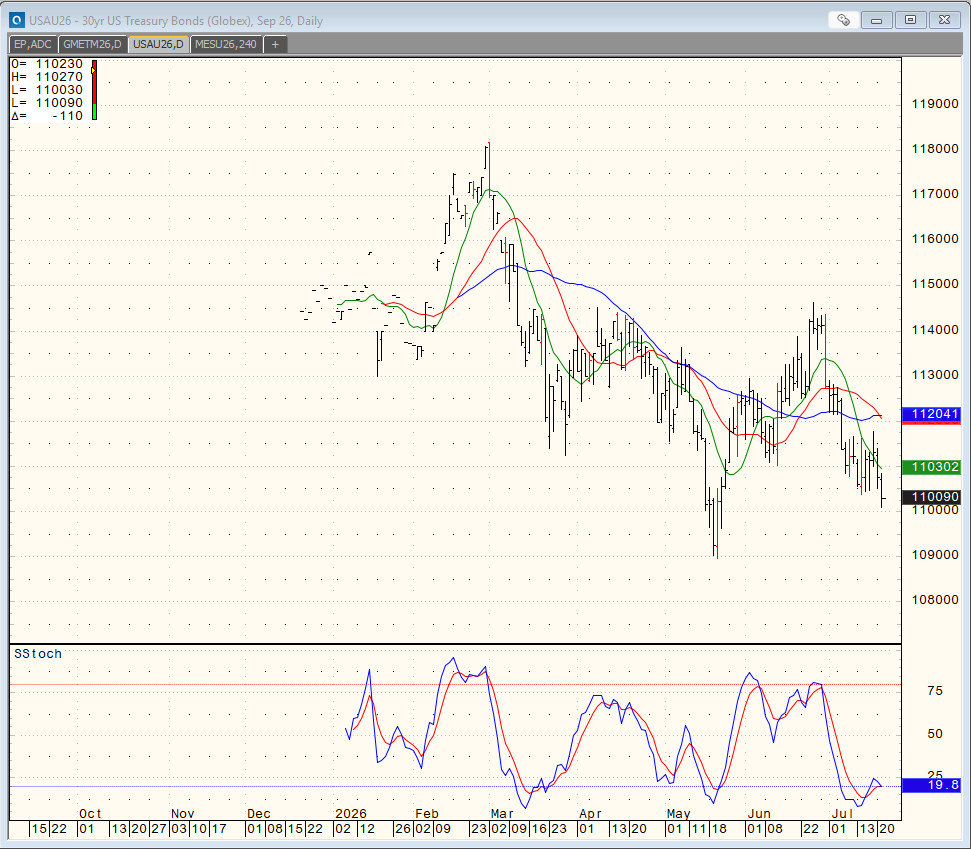
Task: Click the Δ= -110 change value
Action: click(47, 116)
